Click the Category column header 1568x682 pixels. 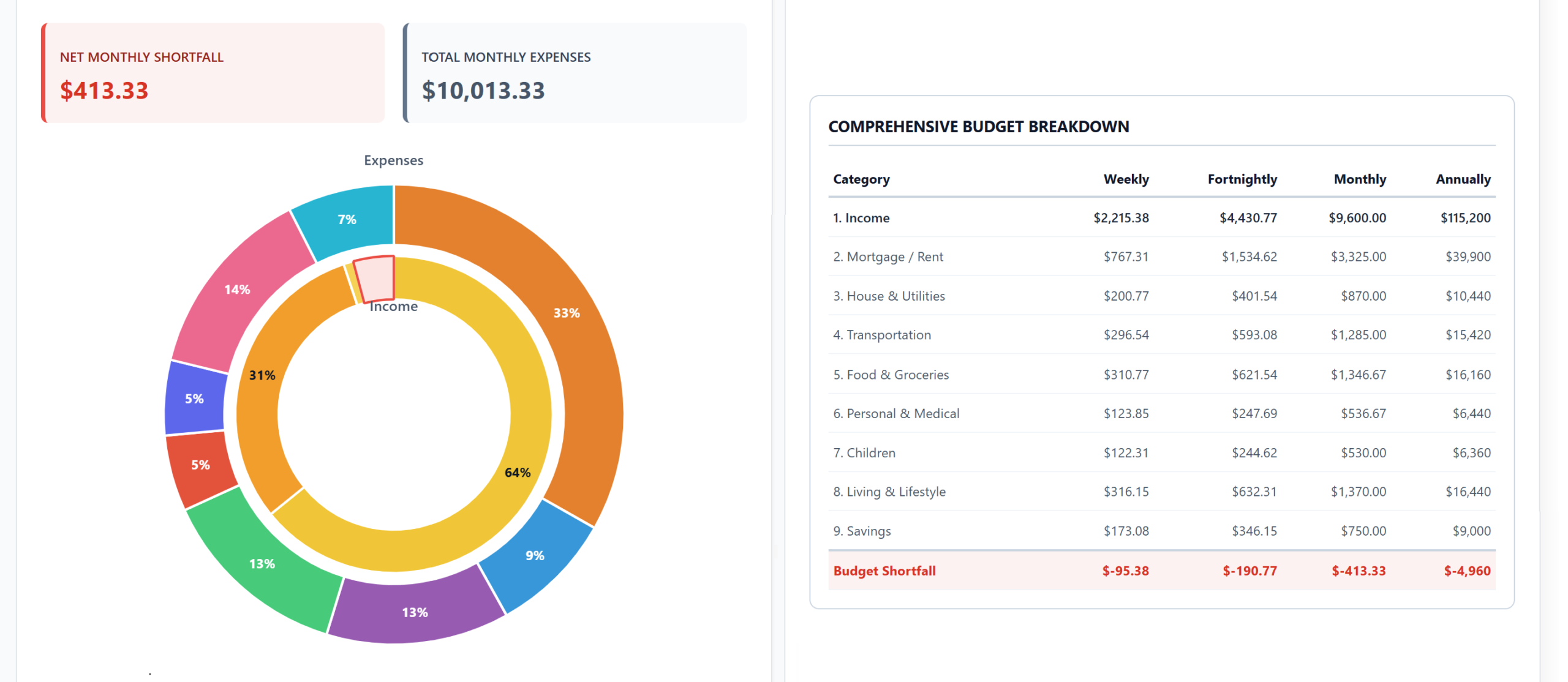pos(861,179)
